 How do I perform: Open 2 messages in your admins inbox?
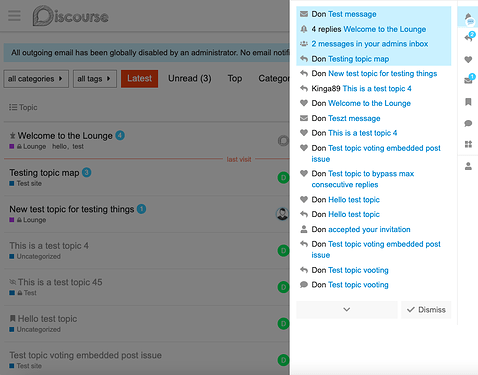373,44
